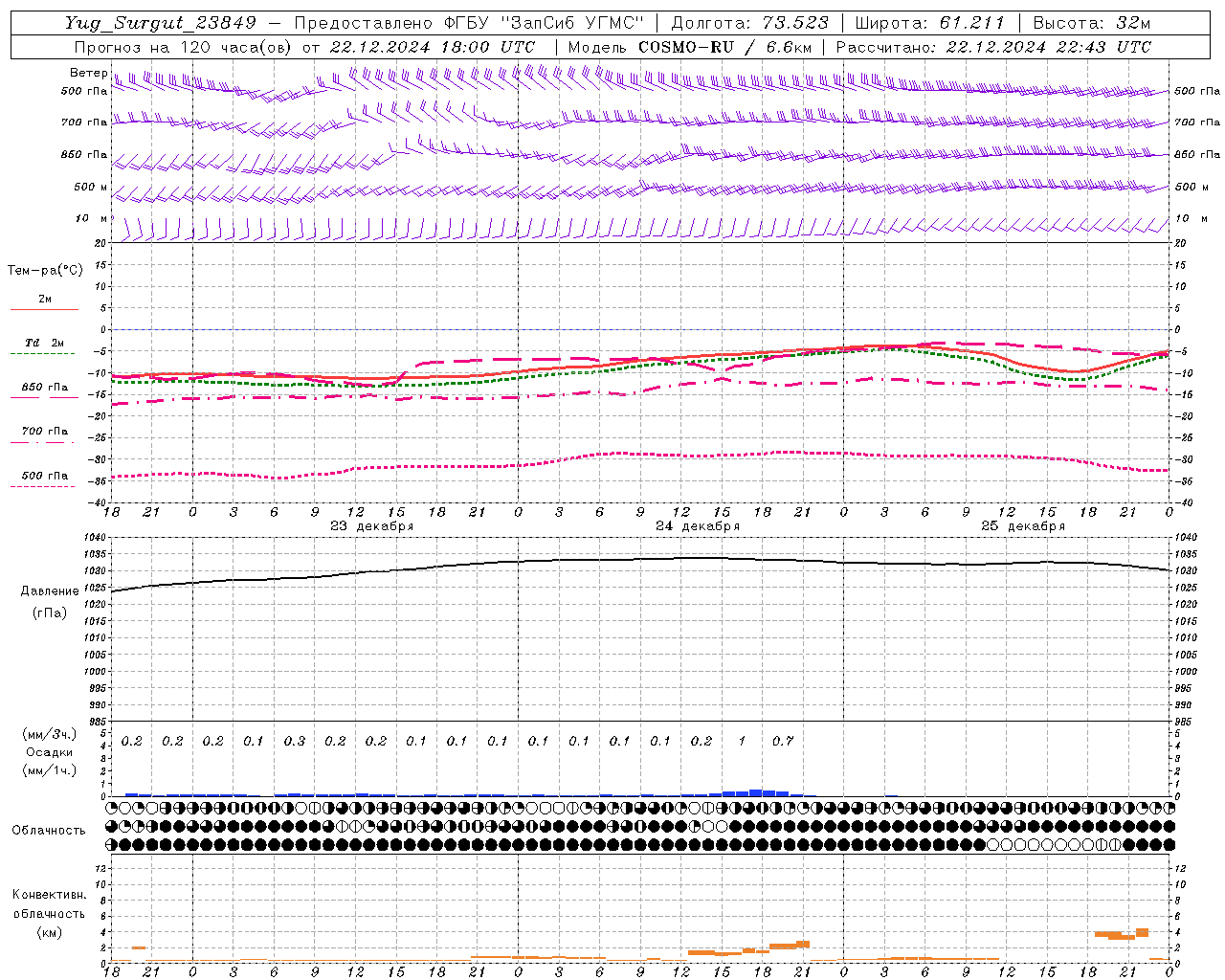1225x980 pixels.
Task: Click the tallest blue precipitation bar
Action: [x=756, y=792]
